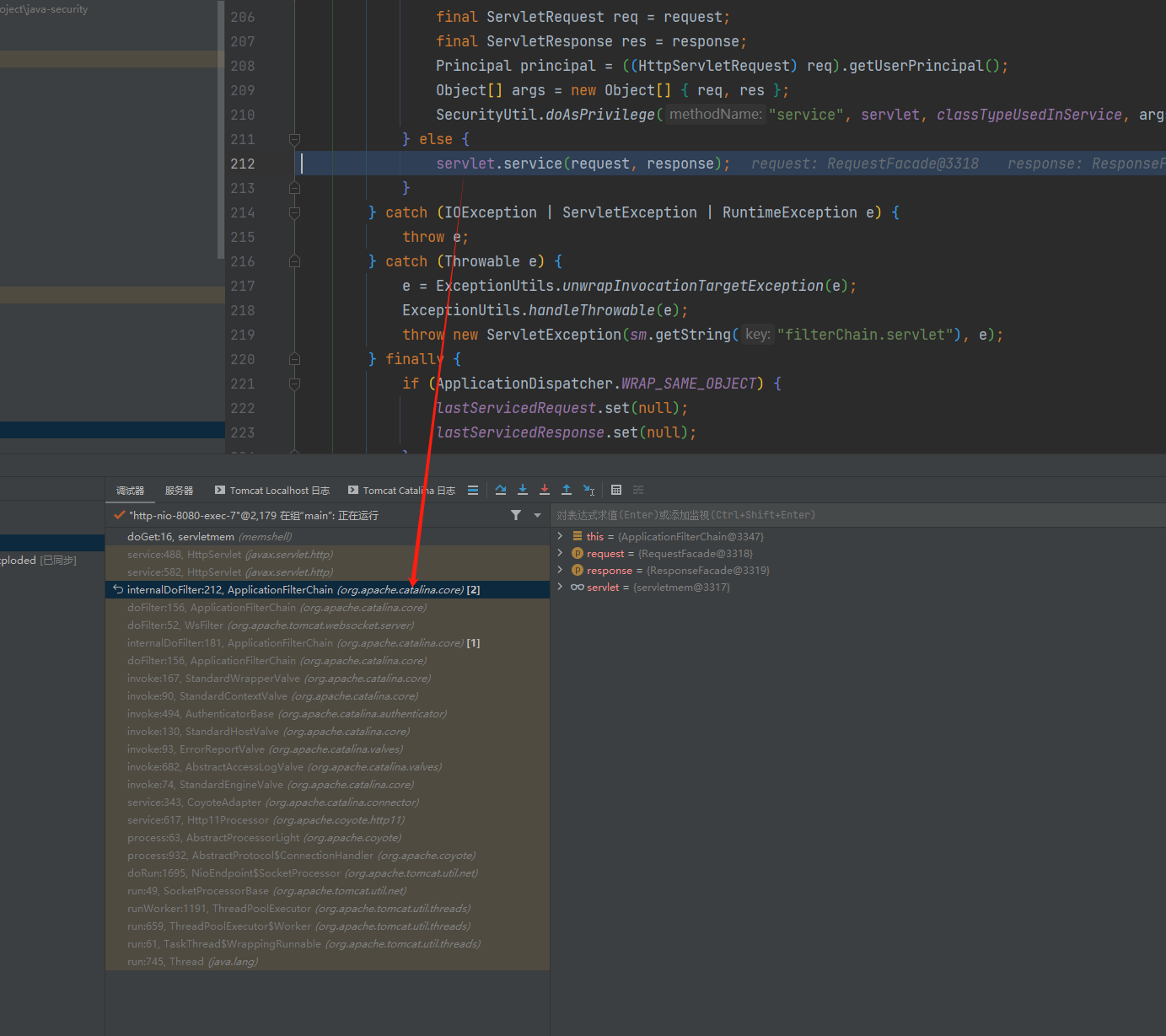Screen dimensions: 1166x1036
Task: Open the Tomcat Localhost 日志 tab
Action: [272, 491]
